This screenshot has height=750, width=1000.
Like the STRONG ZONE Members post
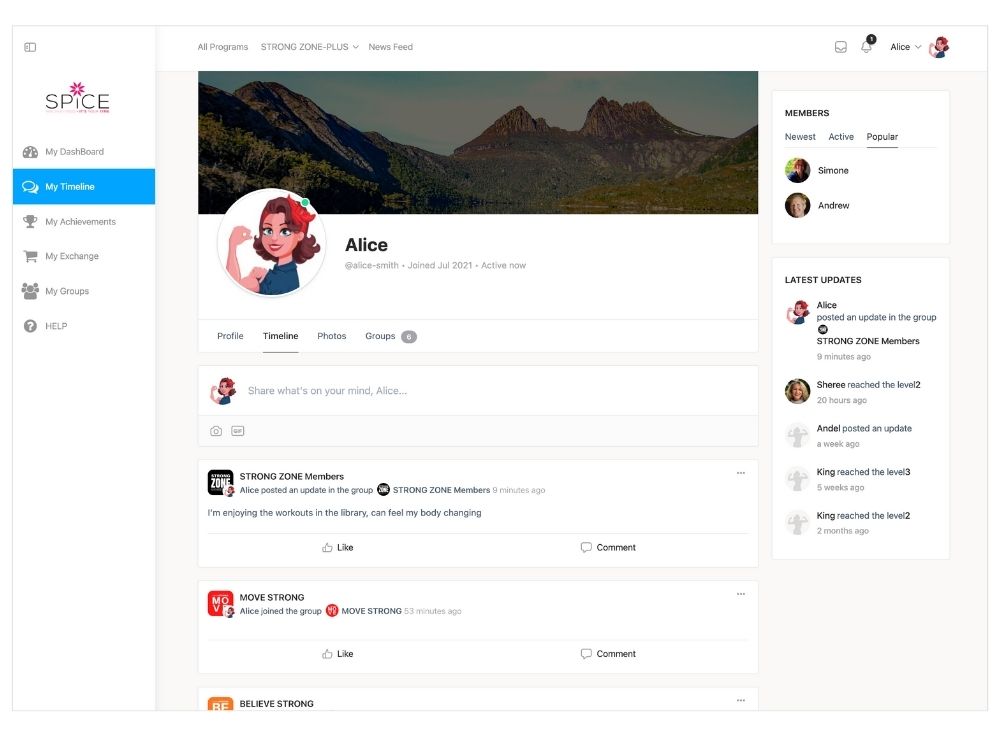[x=338, y=547]
